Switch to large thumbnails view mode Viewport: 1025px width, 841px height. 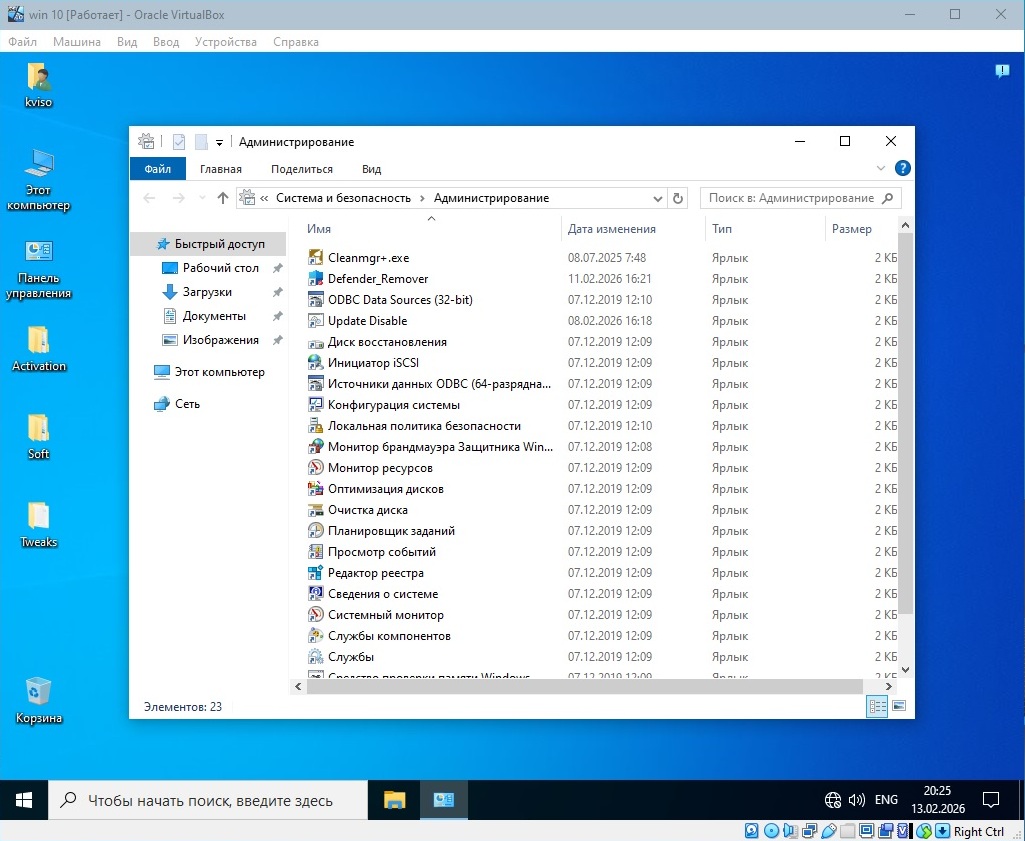pyautogui.click(x=898, y=706)
